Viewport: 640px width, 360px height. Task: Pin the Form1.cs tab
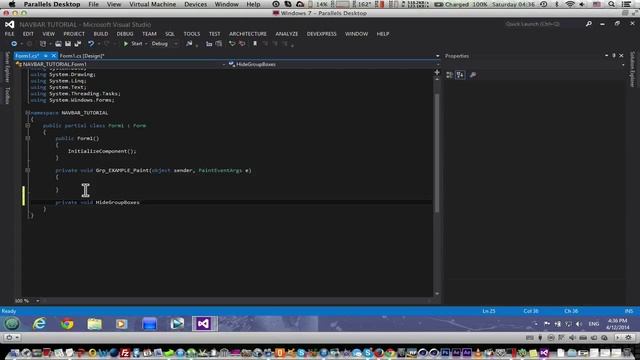click(46, 56)
